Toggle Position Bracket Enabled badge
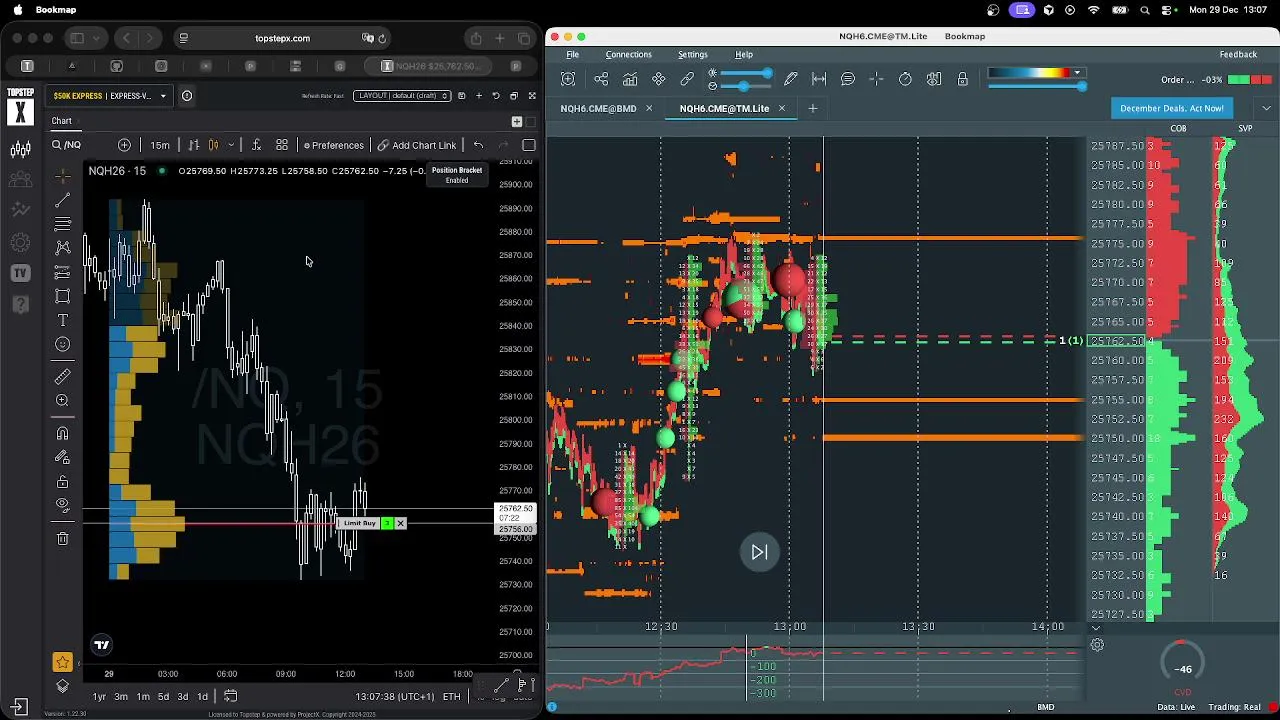The image size is (1280, 720). [x=456, y=175]
